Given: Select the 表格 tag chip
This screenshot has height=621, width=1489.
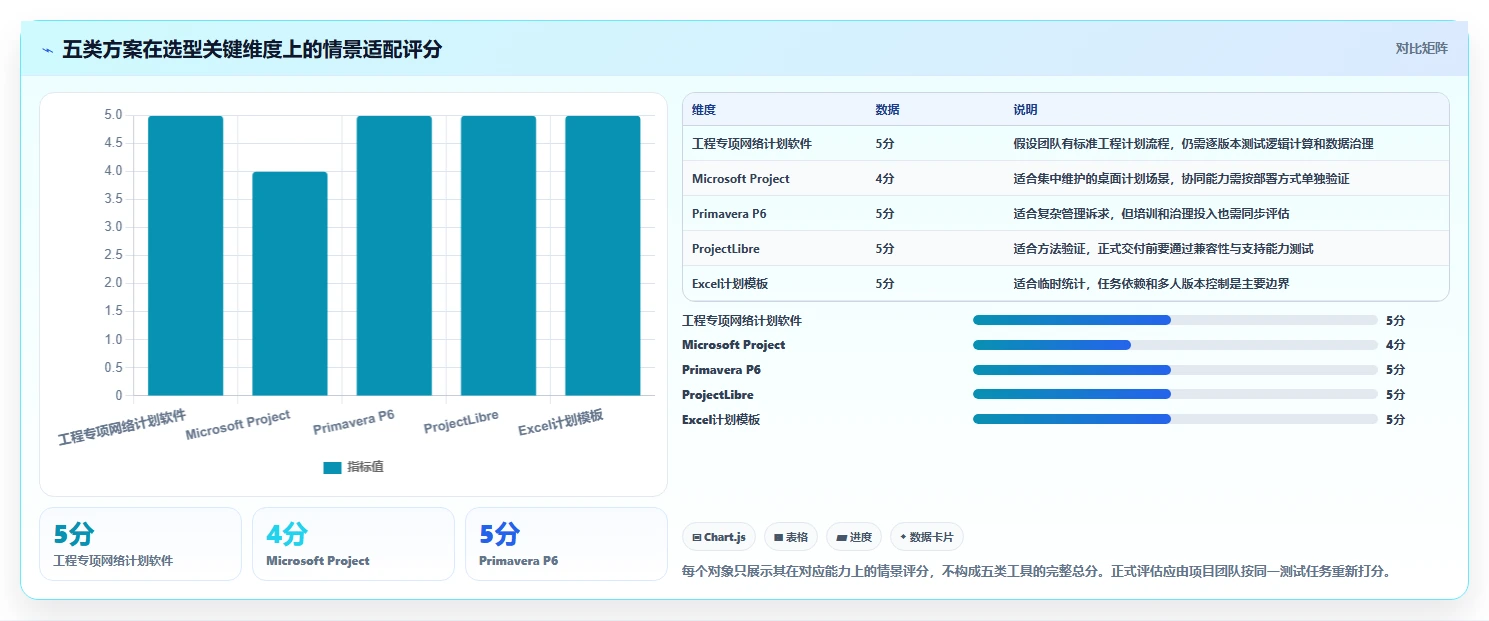Looking at the screenshot, I should [791, 537].
